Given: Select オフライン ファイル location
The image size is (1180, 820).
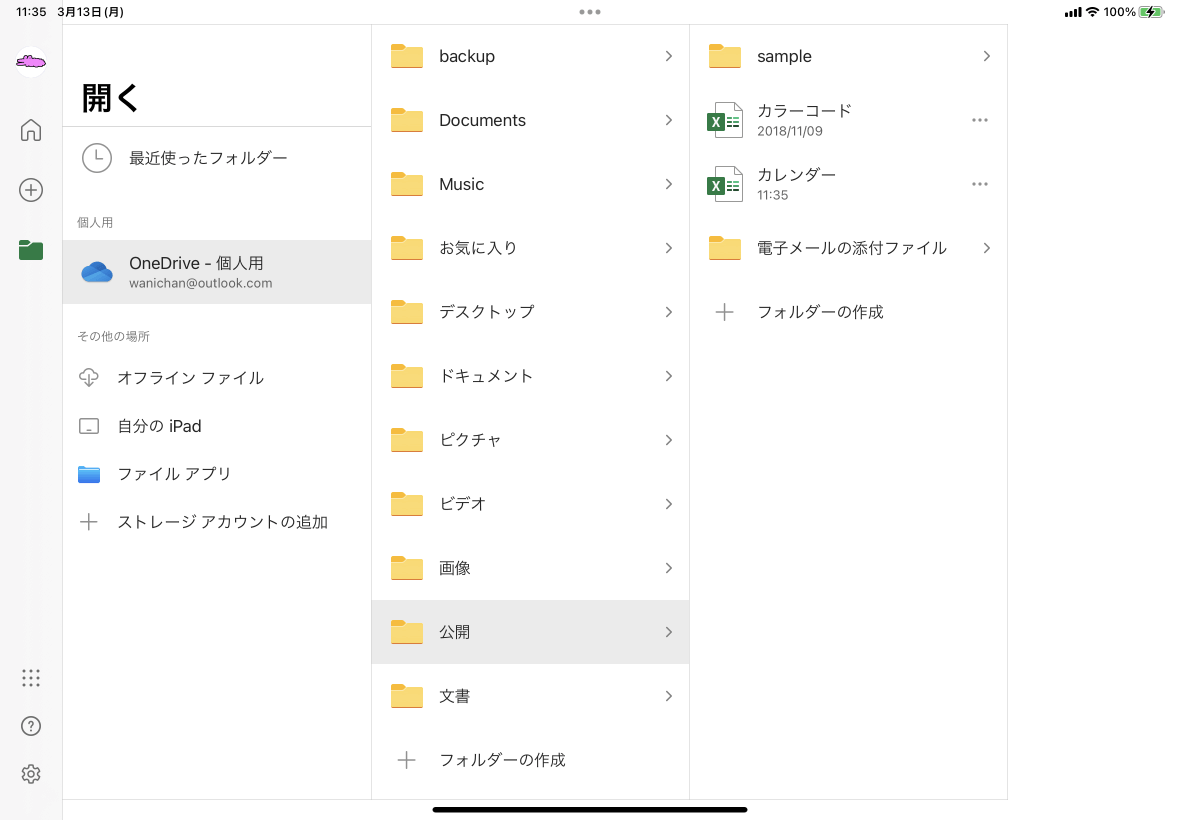Looking at the screenshot, I should (190, 378).
